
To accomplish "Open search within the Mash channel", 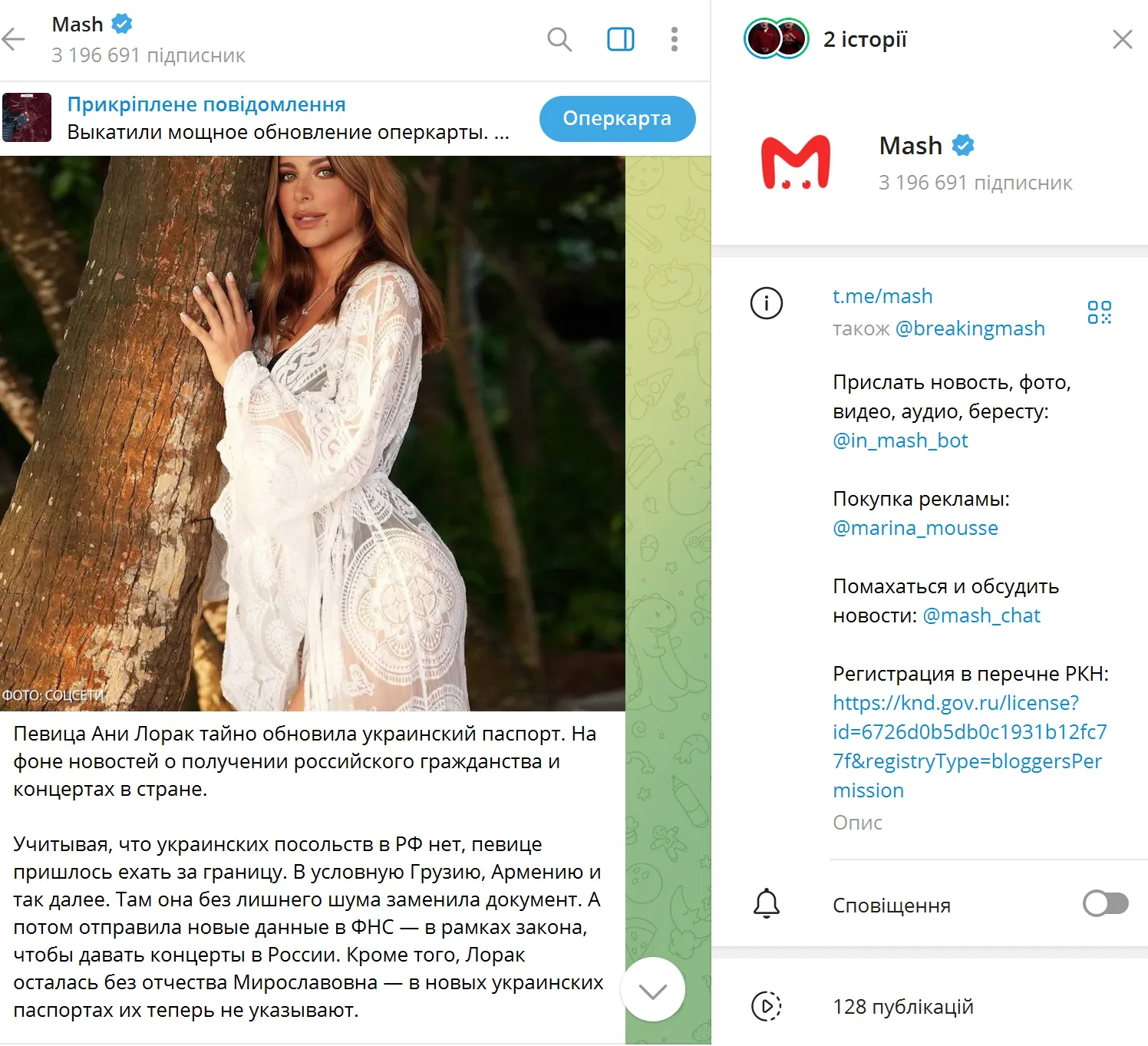I will click(559, 39).
